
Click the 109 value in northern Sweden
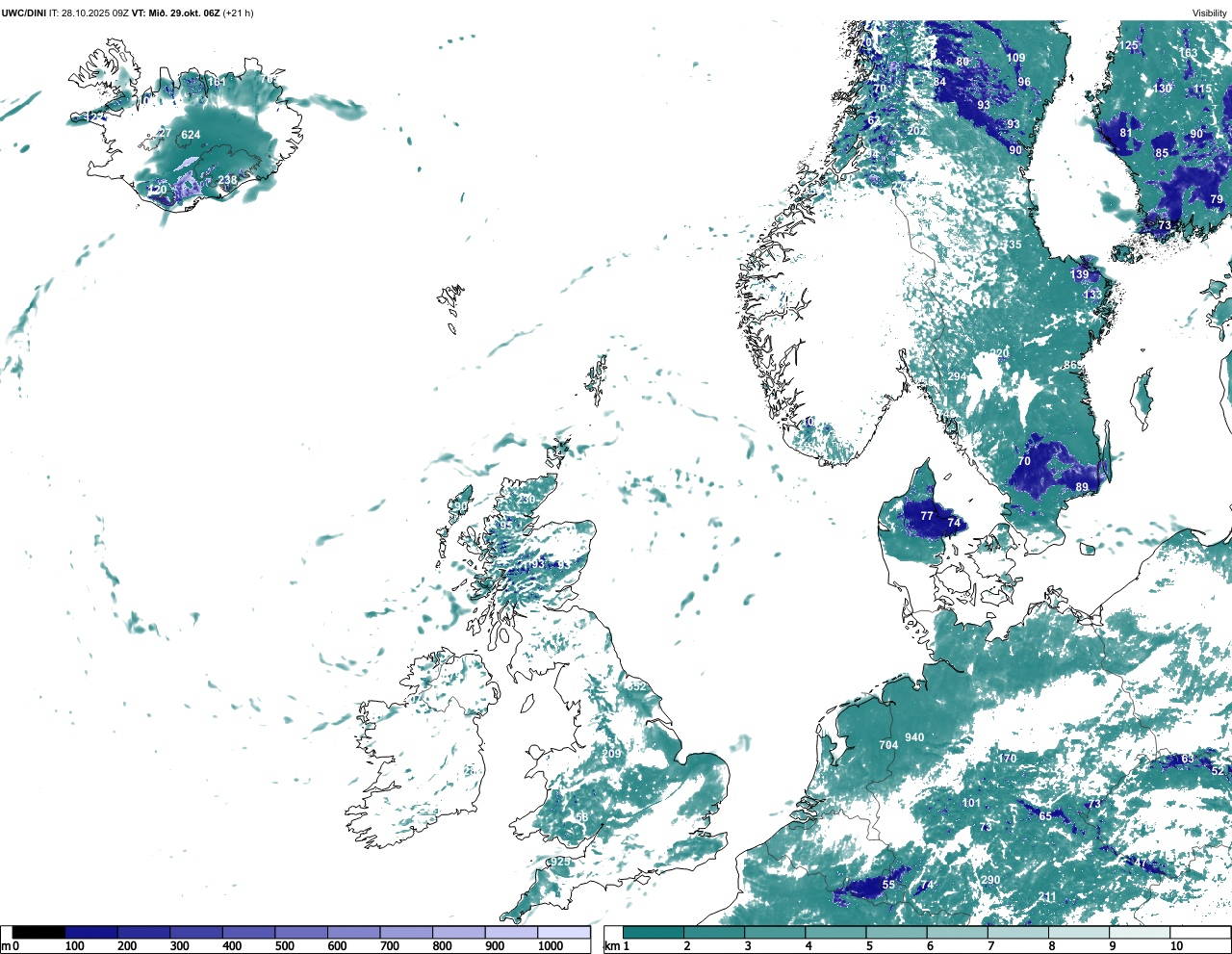pyautogui.click(x=1016, y=58)
